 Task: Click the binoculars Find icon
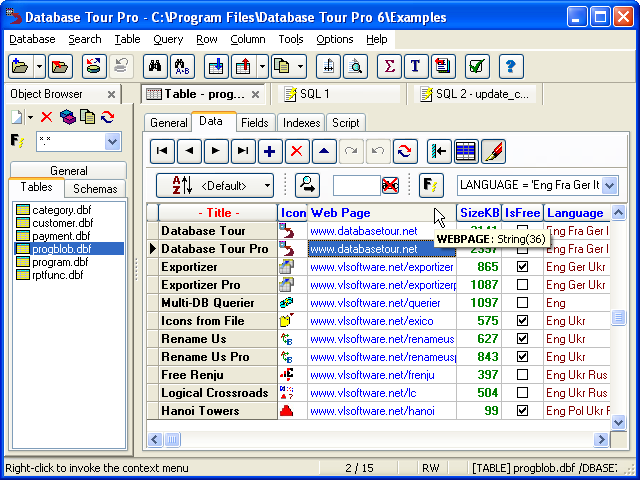(155, 66)
